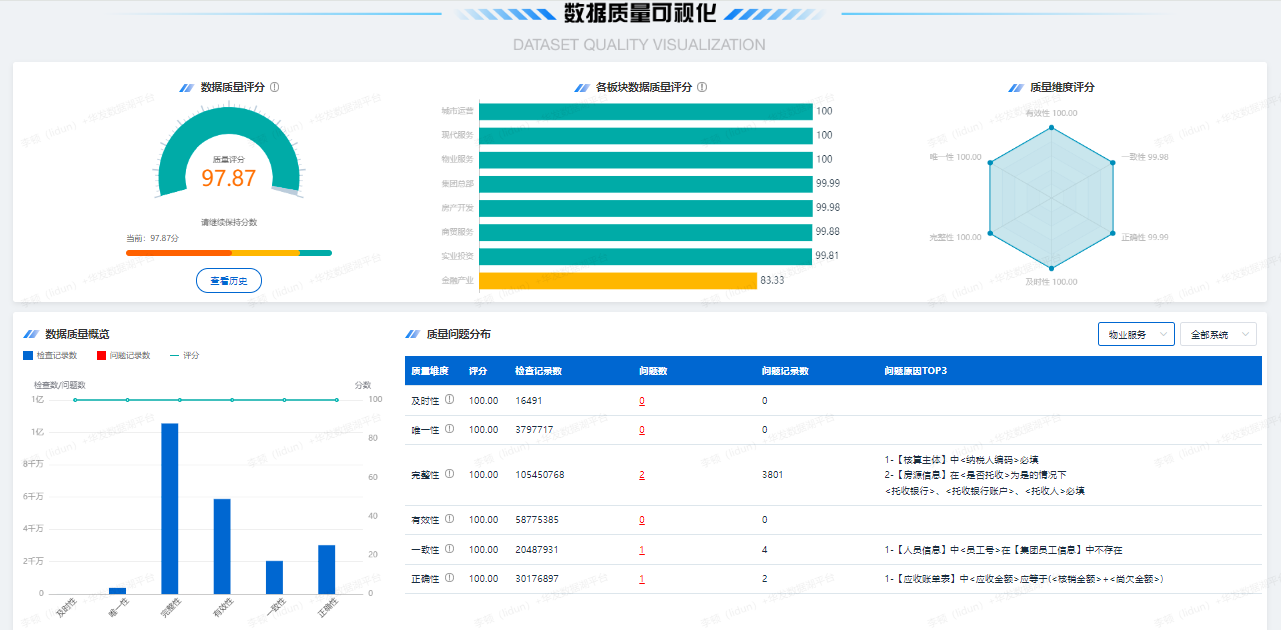Toggle 问题记录数 legend red square
The width and height of the screenshot is (1281, 630).
[x=101, y=355]
